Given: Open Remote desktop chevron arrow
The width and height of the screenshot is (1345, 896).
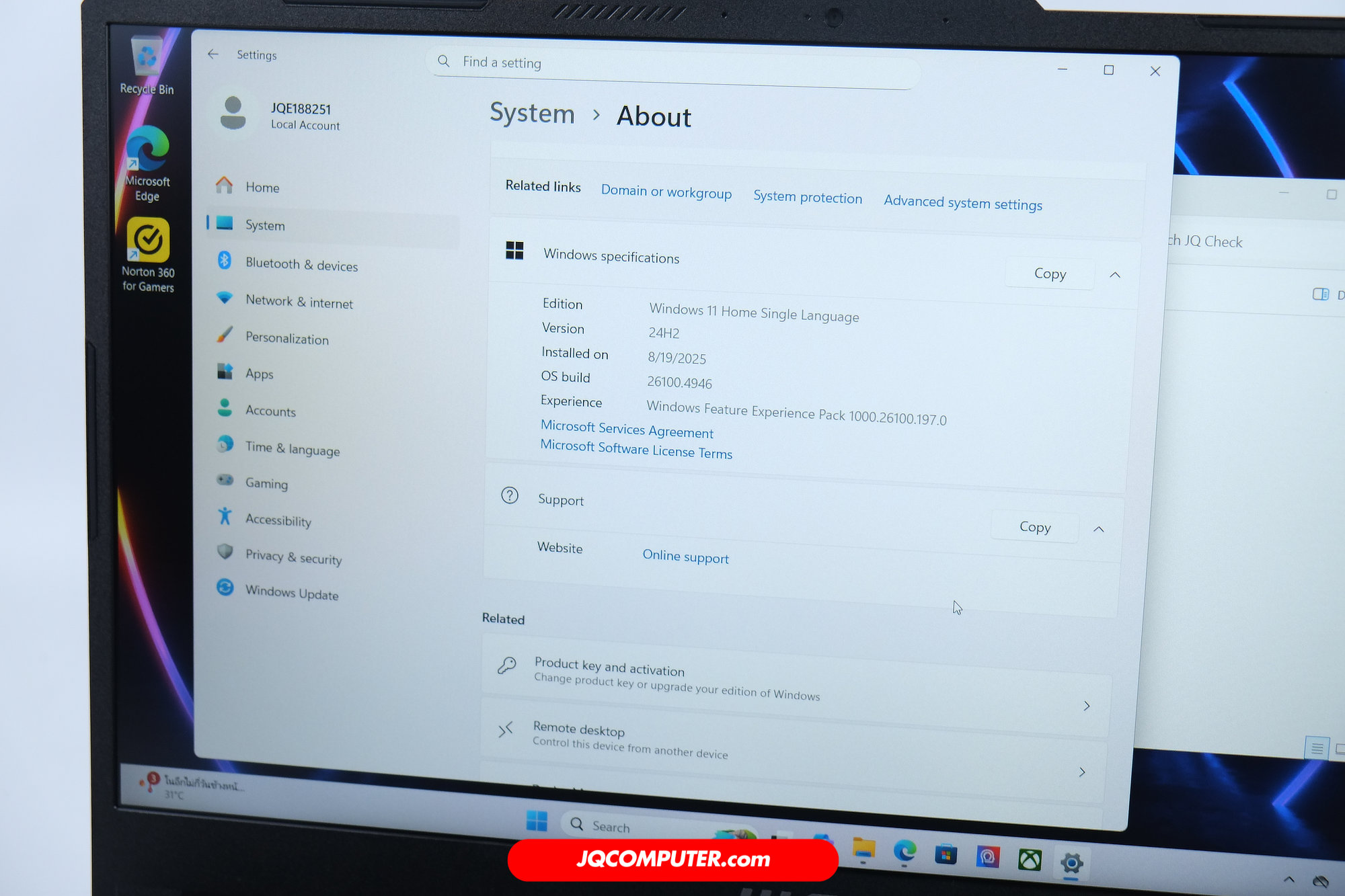Looking at the screenshot, I should (x=1081, y=772).
